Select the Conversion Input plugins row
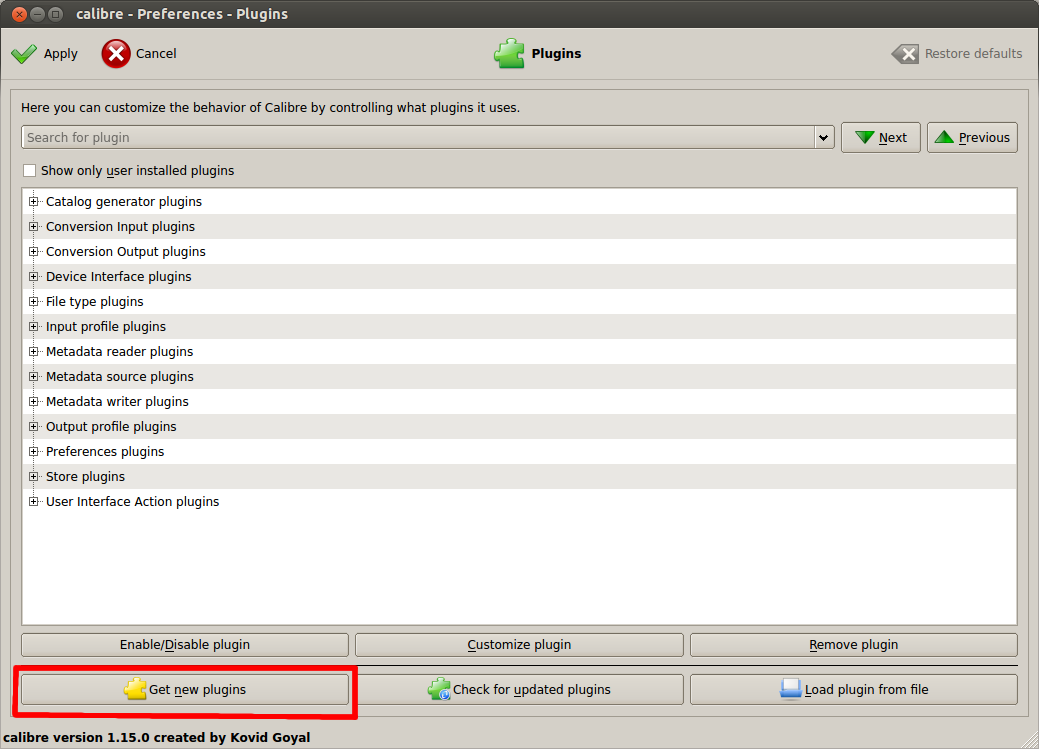Image resolution: width=1039 pixels, height=749 pixels. [x=520, y=227]
